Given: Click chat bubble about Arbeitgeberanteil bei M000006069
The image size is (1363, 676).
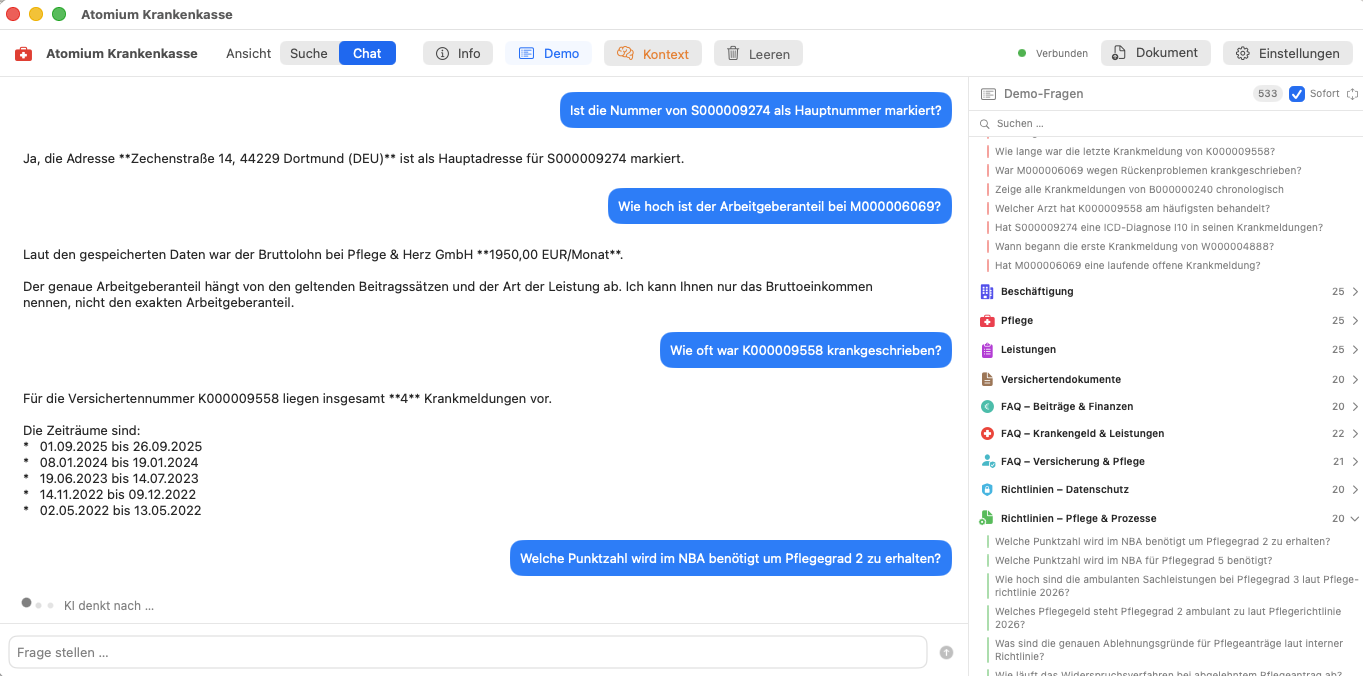Looking at the screenshot, I should (780, 207).
